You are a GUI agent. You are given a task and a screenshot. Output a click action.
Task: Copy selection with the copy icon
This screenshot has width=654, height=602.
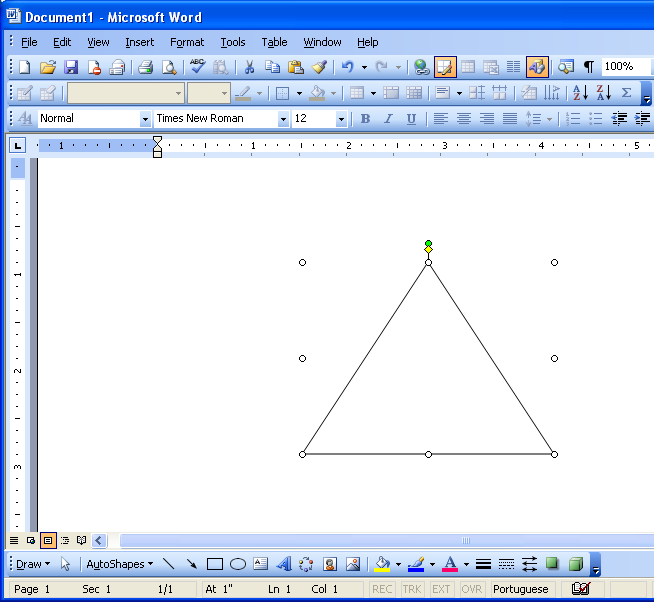pyautogui.click(x=272, y=67)
